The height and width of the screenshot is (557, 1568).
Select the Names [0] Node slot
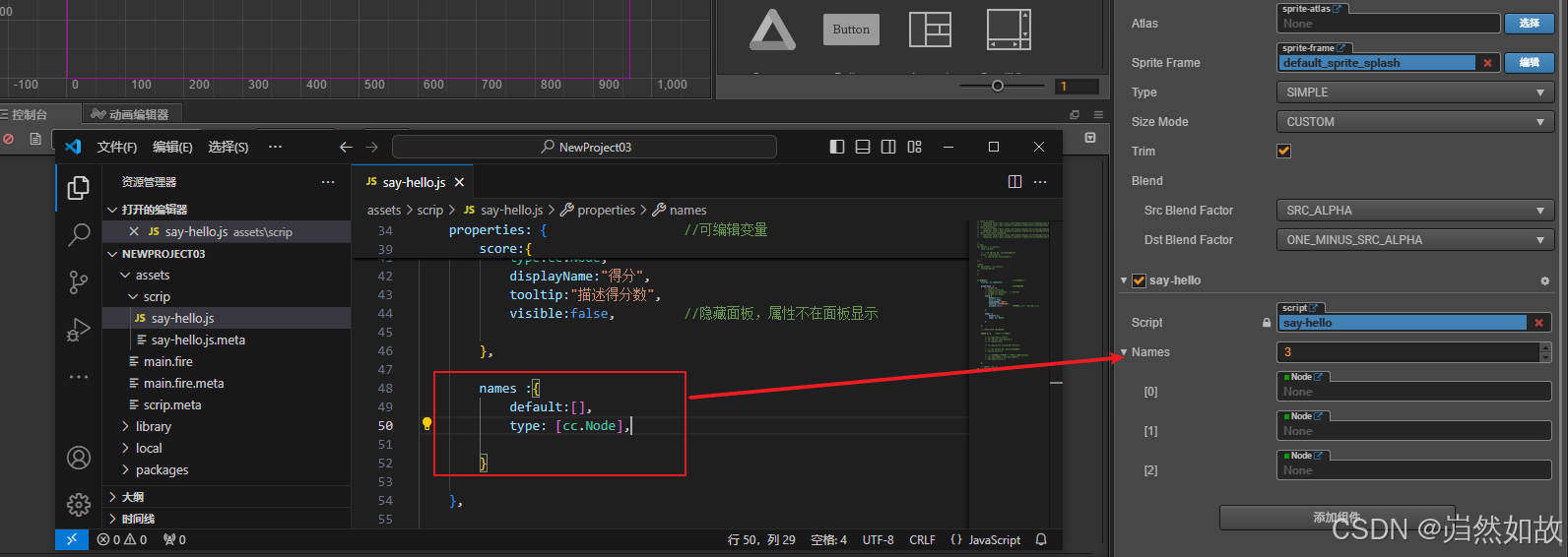(1415, 392)
